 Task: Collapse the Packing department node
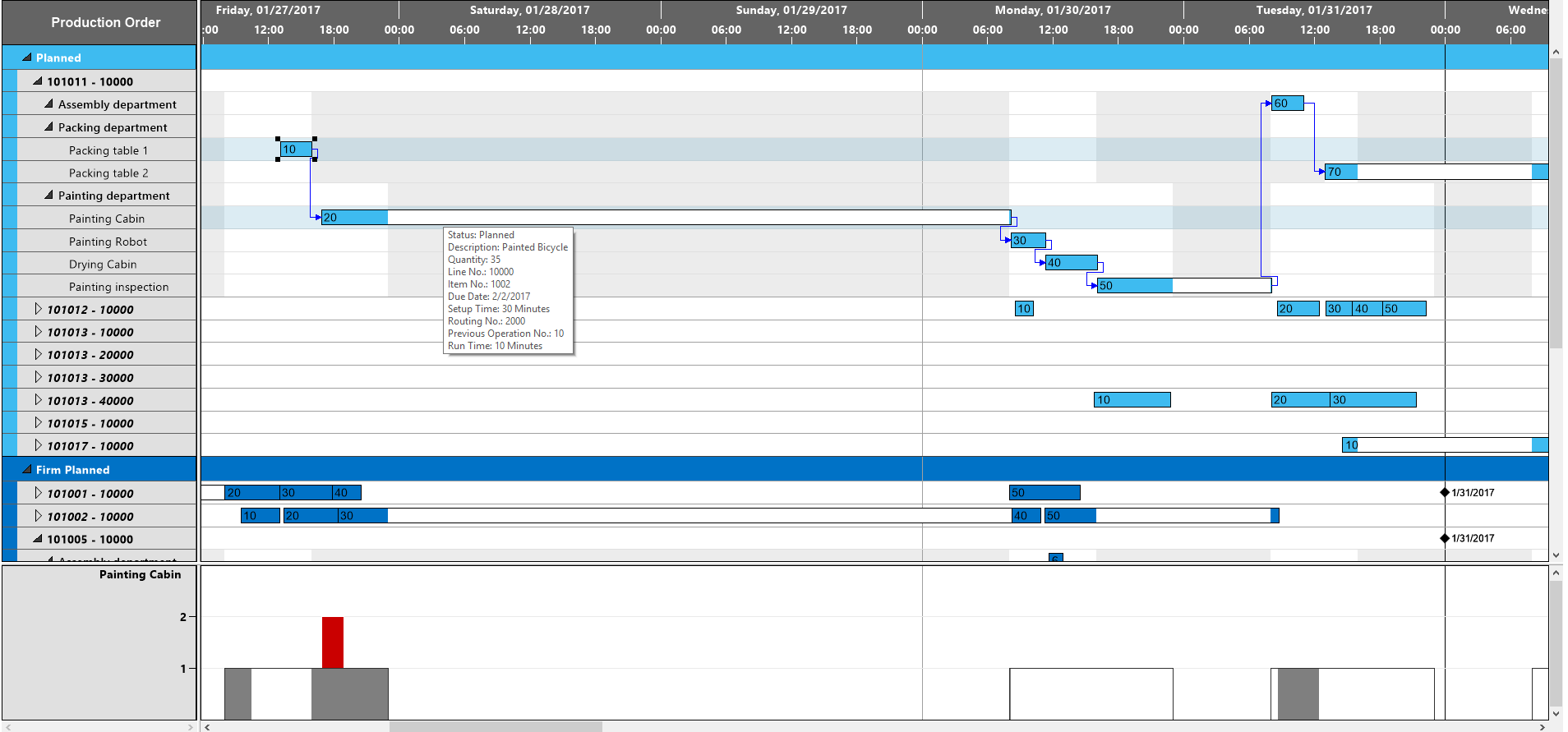(48, 127)
